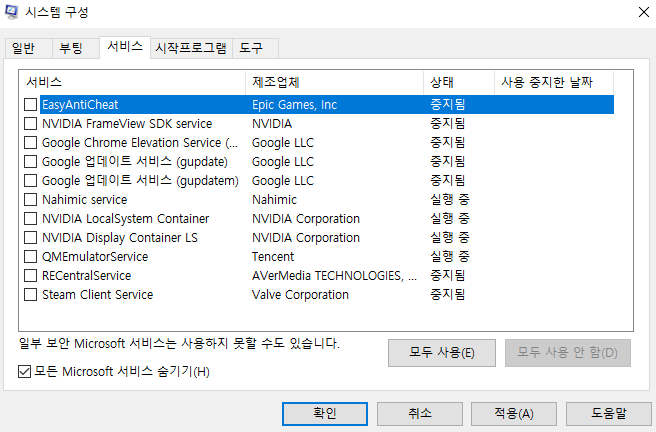This screenshot has height=432, width=656.
Task: Sort by the 상태 column header
Action: coord(459,82)
